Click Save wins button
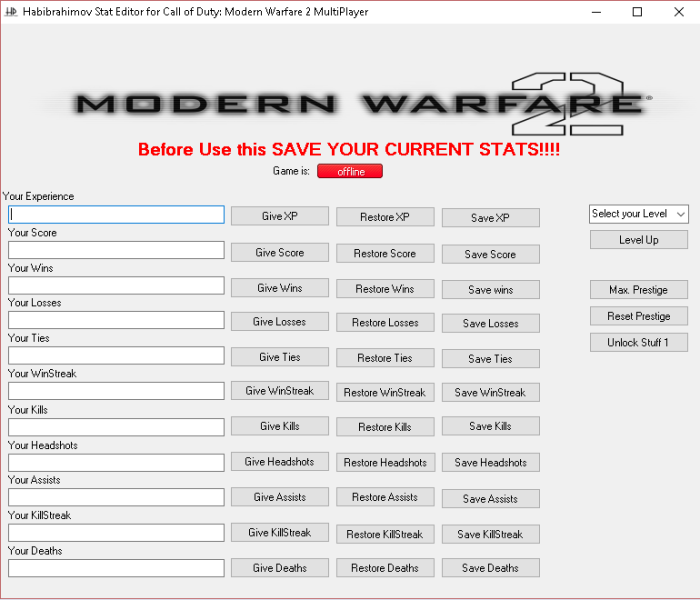This screenshot has width=700, height=600. pyautogui.click(x=491, y=290)
